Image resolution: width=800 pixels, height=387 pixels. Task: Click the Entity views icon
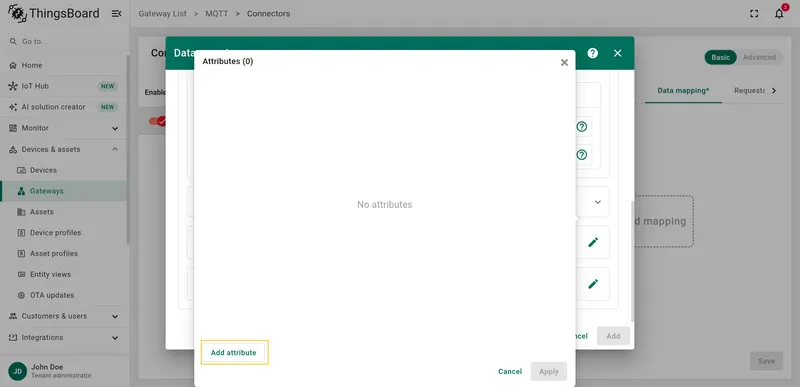(x=21, y=274)
